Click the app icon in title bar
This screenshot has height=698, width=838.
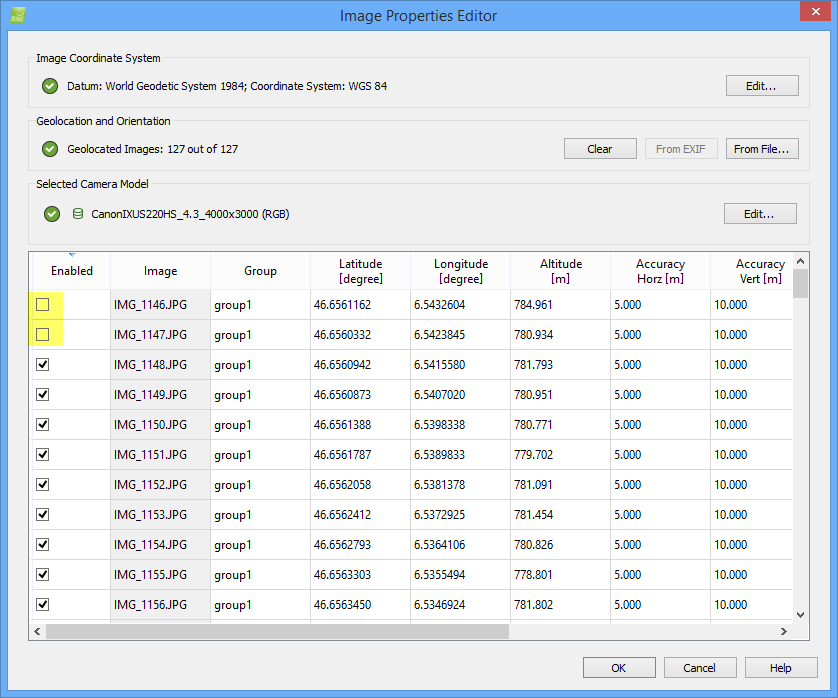[x=17, y=15]
